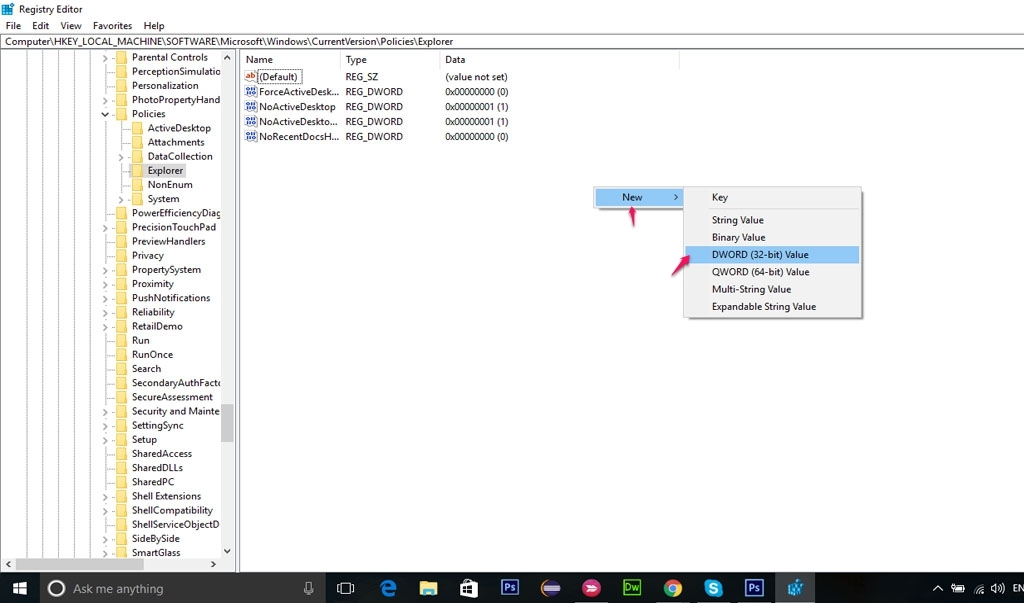1024x603 pixels.
Task: Collapse the Policies tree node
Action: [x=106, y=114]
